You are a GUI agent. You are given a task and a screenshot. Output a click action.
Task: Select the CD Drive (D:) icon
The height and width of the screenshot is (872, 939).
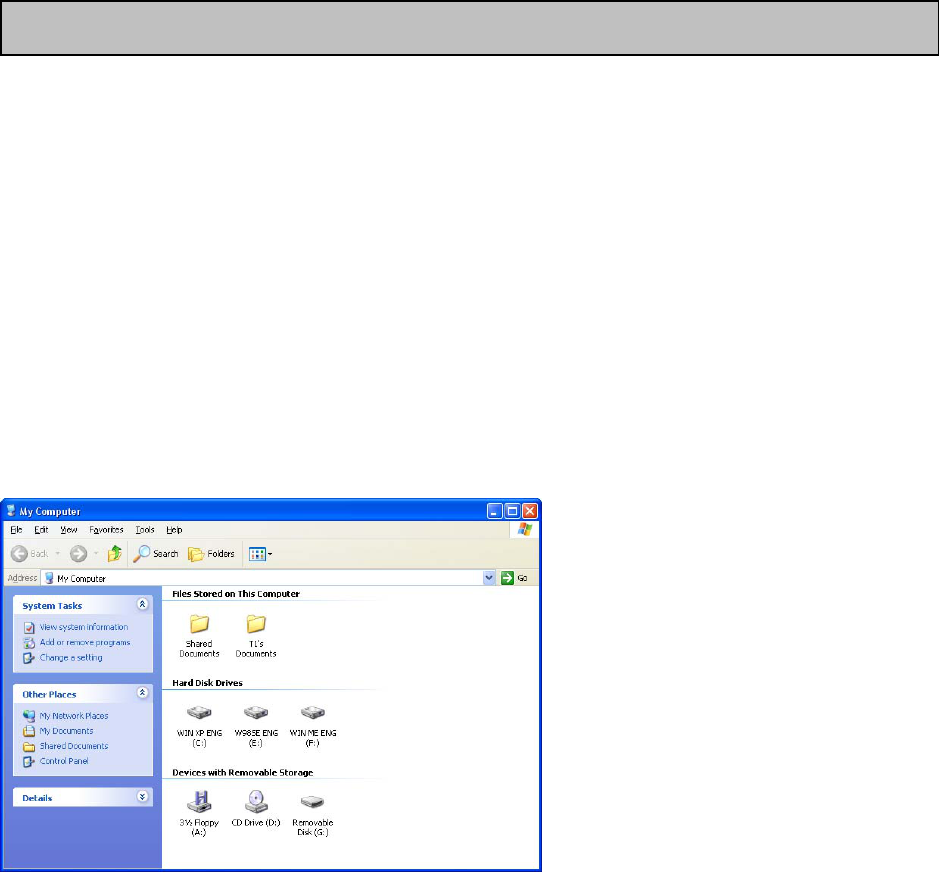(256, 801)
